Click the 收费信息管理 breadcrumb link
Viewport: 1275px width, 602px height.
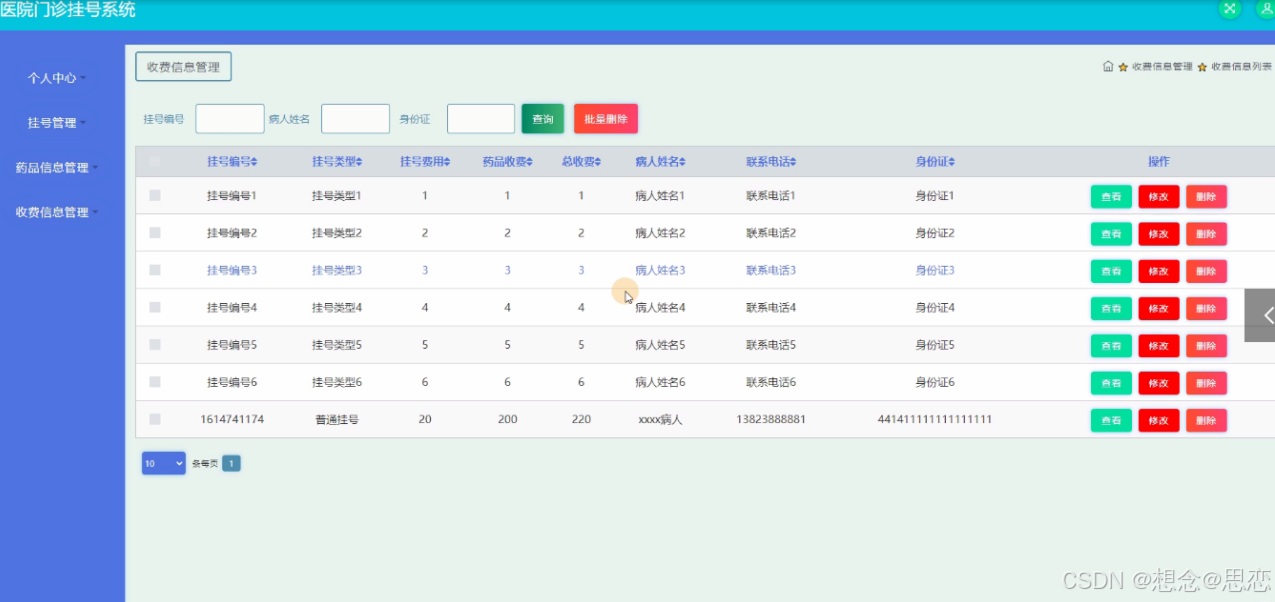click(1162, 67)
